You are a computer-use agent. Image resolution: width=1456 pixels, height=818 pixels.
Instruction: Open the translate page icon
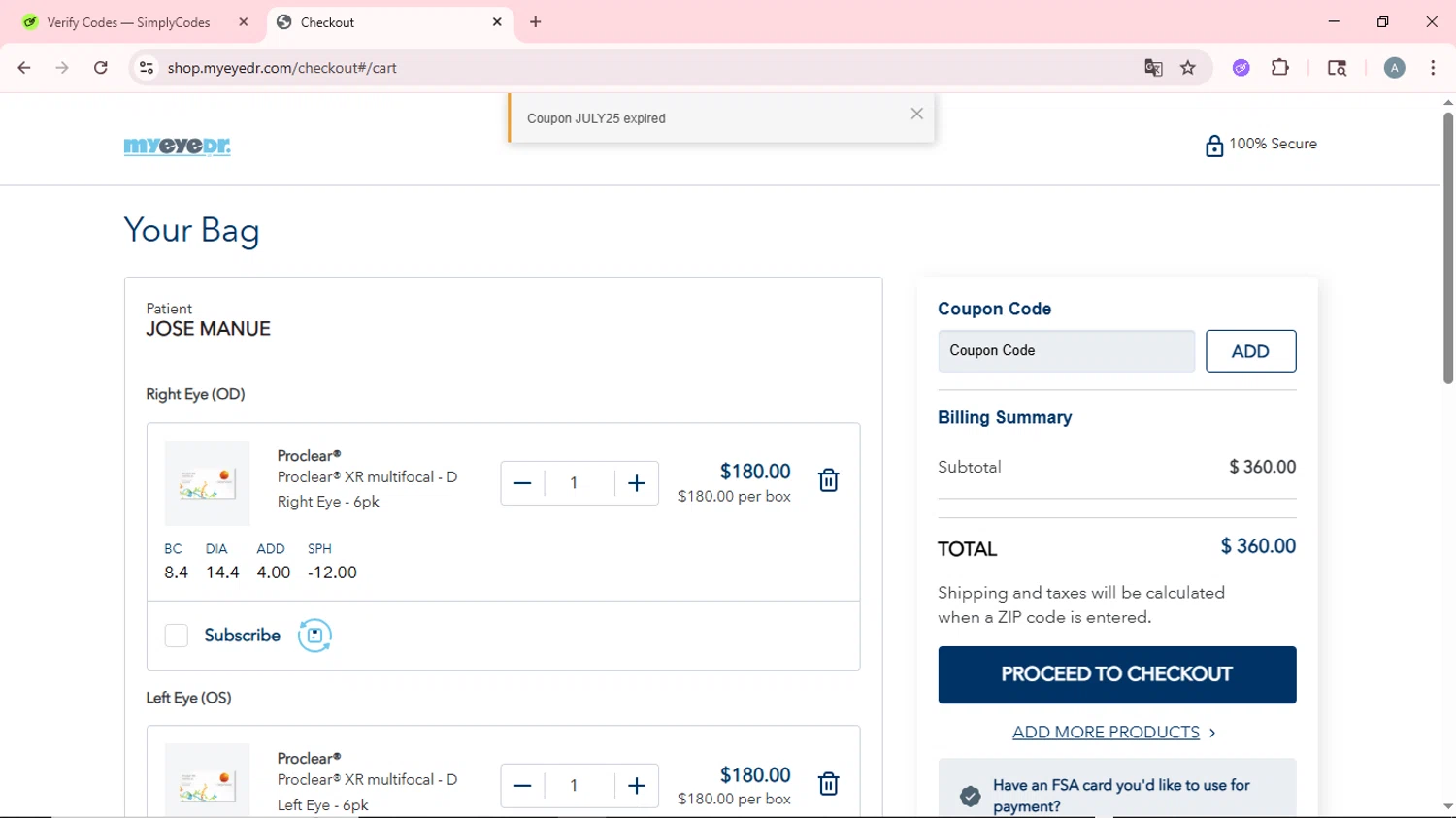1153,68
